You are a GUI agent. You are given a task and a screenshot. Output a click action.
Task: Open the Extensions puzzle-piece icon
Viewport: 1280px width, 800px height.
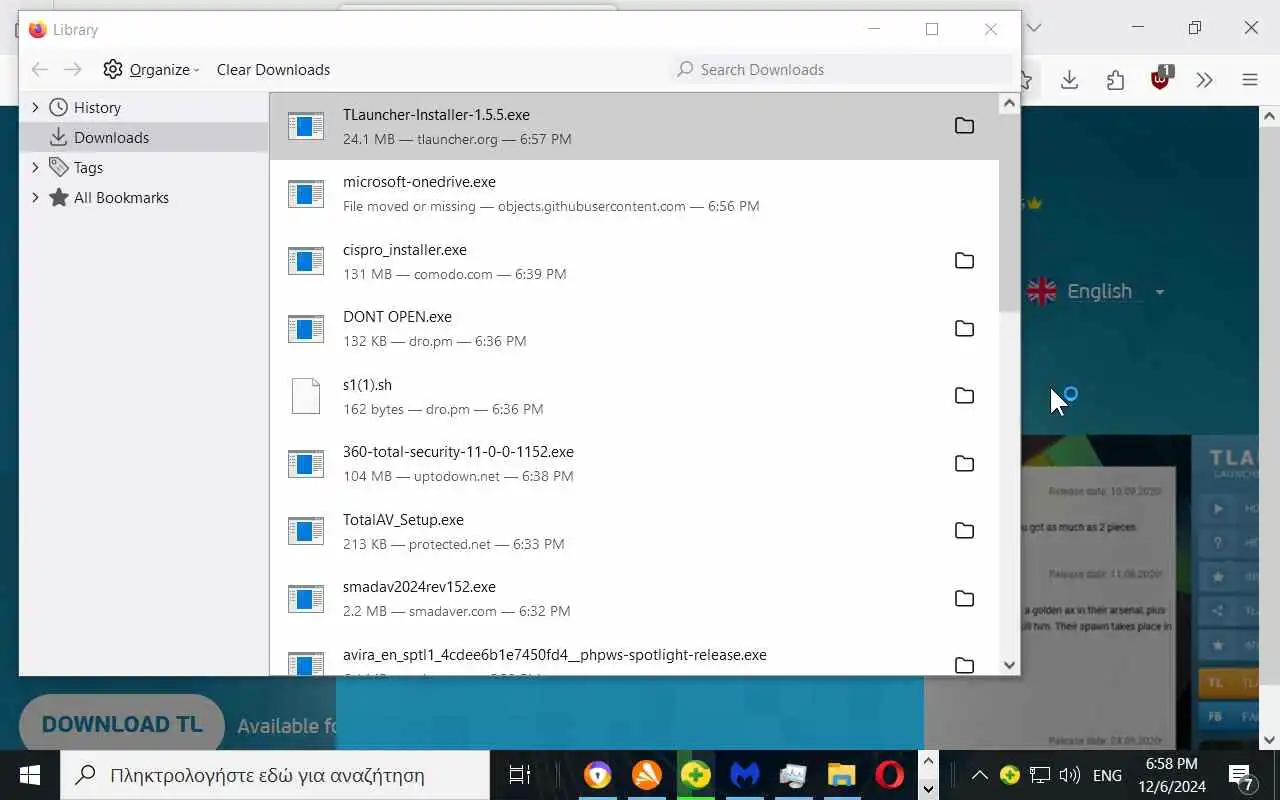coord(1115,80)
